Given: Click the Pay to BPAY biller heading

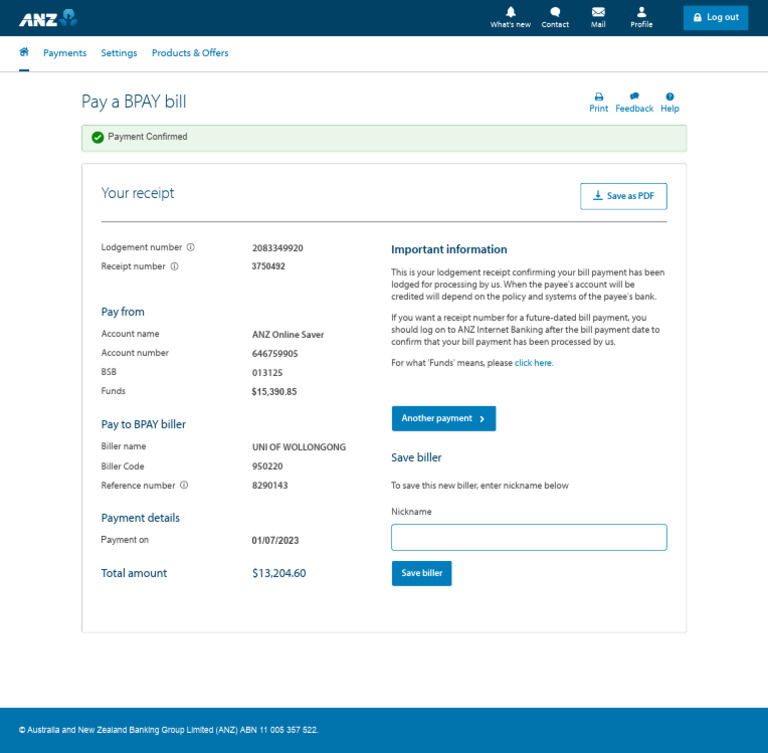Looking at the screenshot, I should point(144,425).
